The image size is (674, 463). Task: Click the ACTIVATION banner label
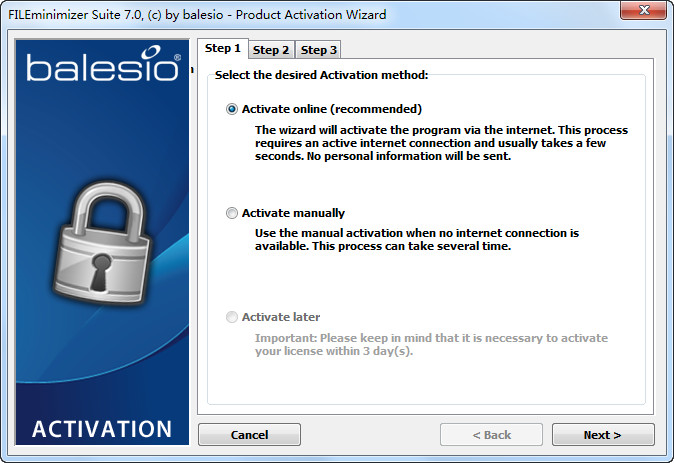(x=102, y=429)
